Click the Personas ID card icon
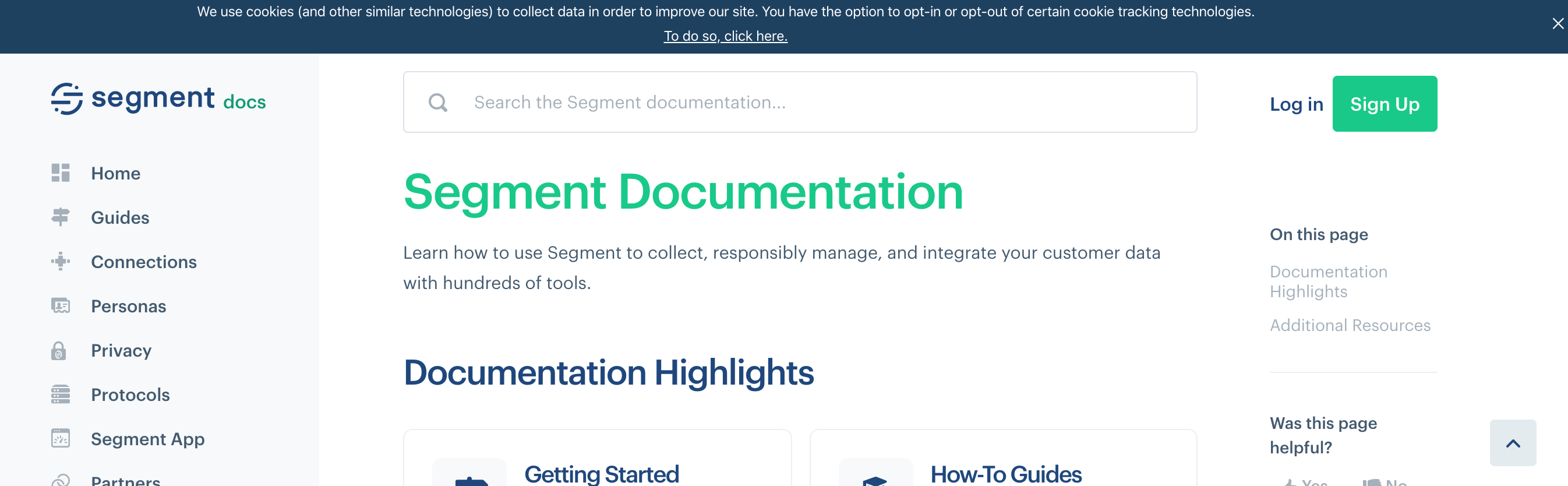The image size is (1568, 486). coord(60,306)
